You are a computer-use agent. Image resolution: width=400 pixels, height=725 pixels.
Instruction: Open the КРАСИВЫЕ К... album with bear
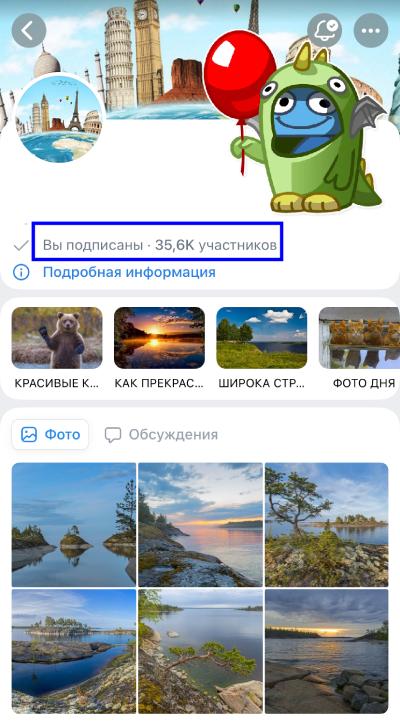click(x=57, y=348)
